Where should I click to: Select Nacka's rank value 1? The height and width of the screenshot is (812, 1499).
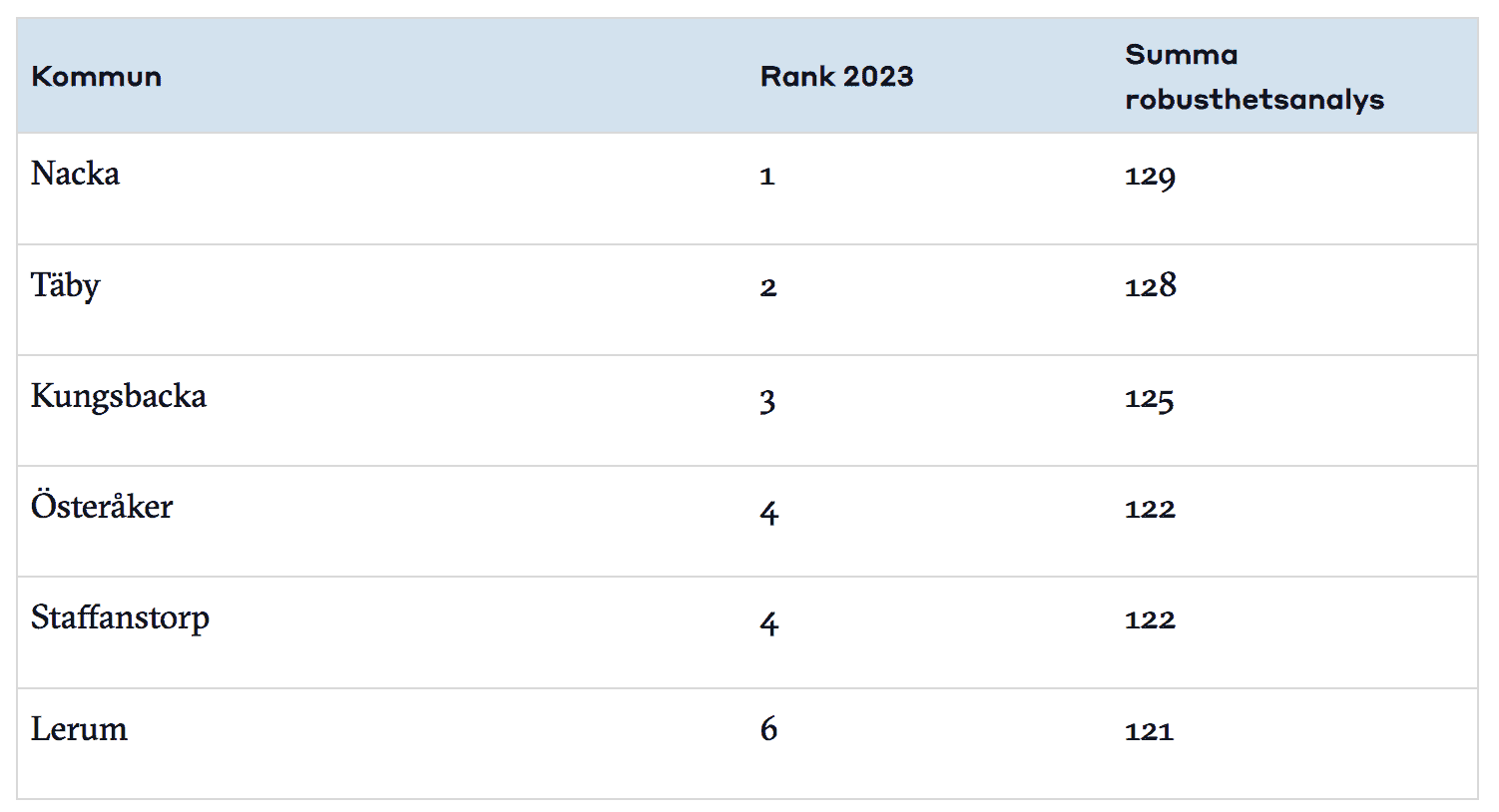point(766,177)
